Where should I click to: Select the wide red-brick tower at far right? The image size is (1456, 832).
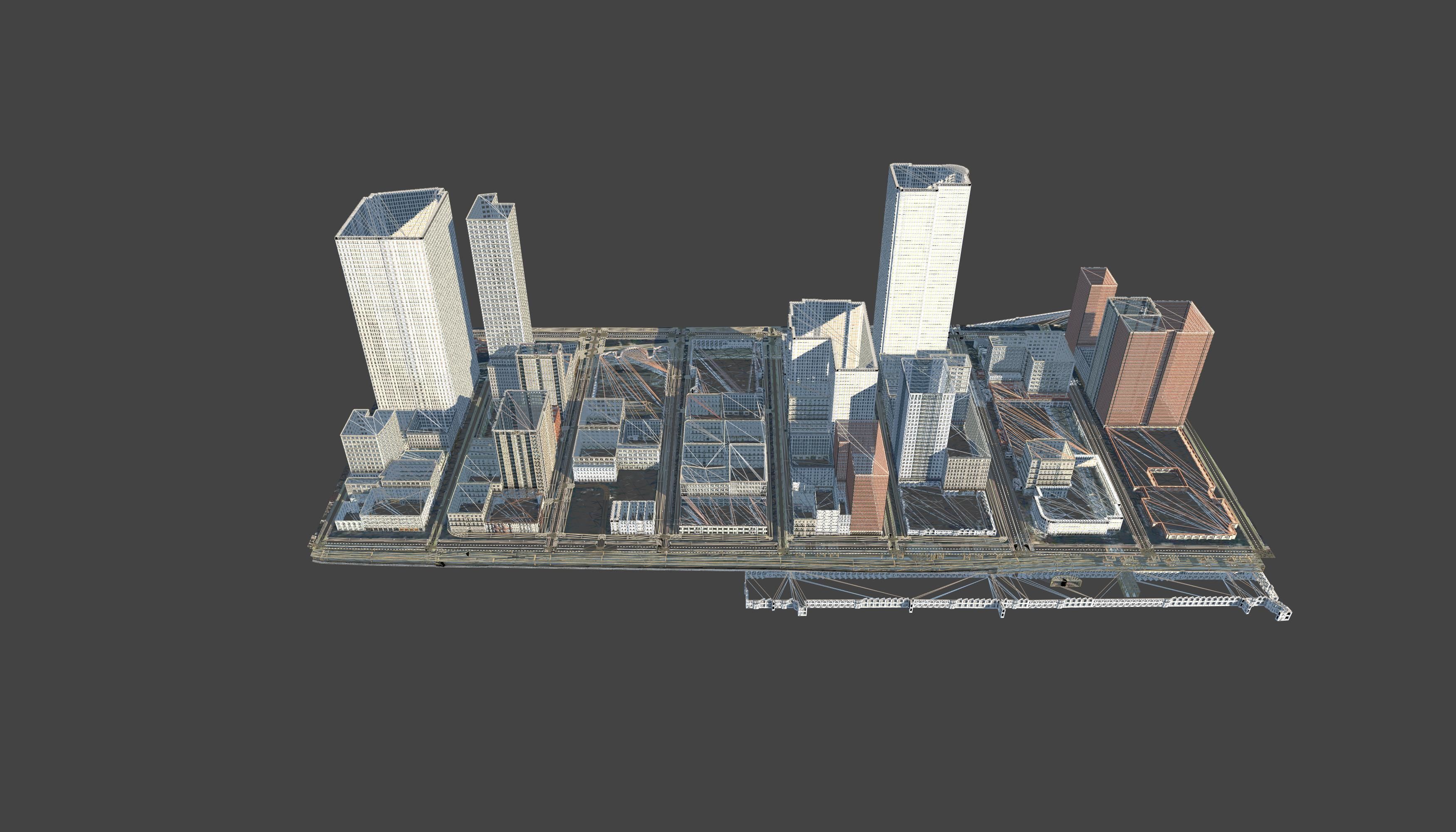[1154, 363]
